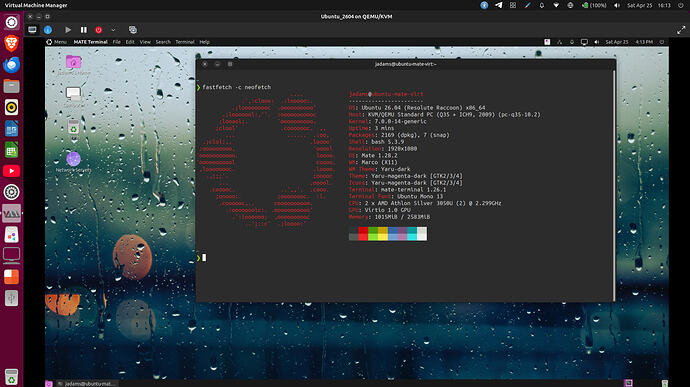Image resolution: width=690 pixels, height=387 pixels.
Task: Open the Edit menu in MATE Terminal
Action: coord(130,42)
